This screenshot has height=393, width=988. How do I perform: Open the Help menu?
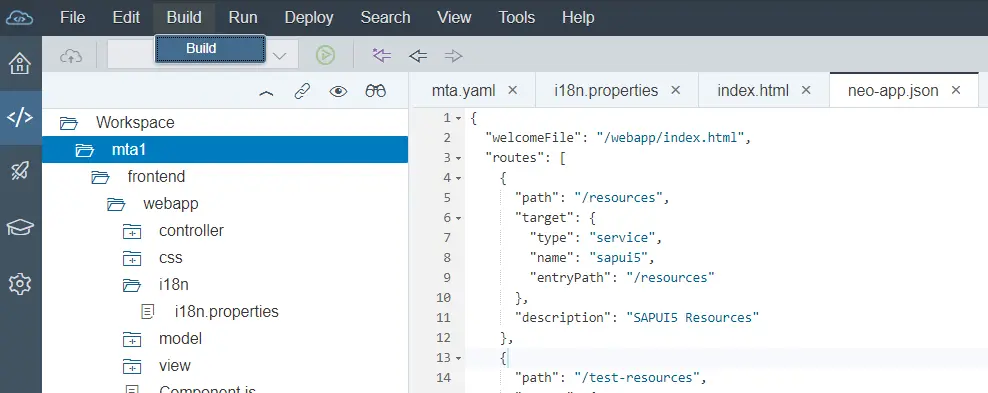(578, 18)
